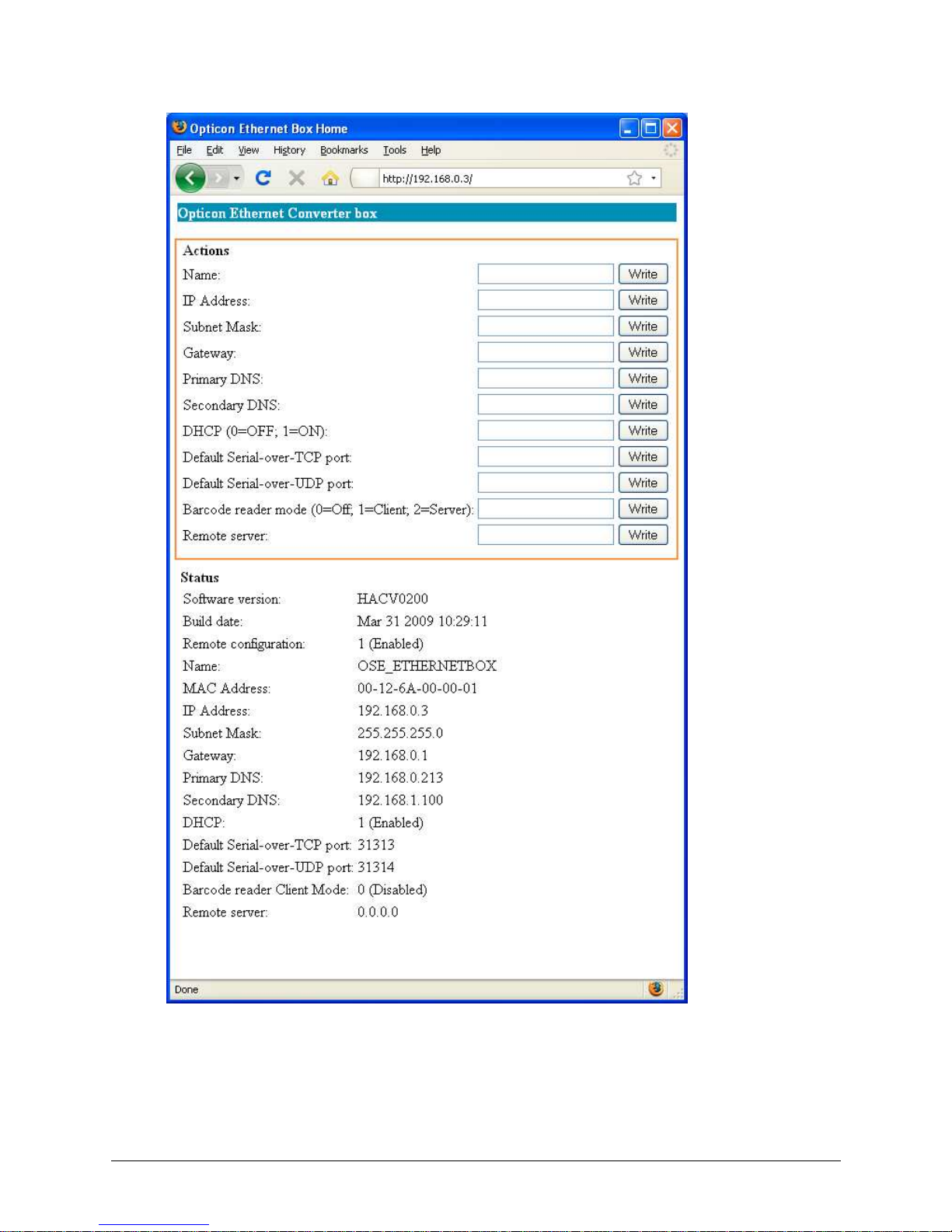The image size is (952, 1232).
Task: Click Write for the DHCP setting
Action: 643,431
